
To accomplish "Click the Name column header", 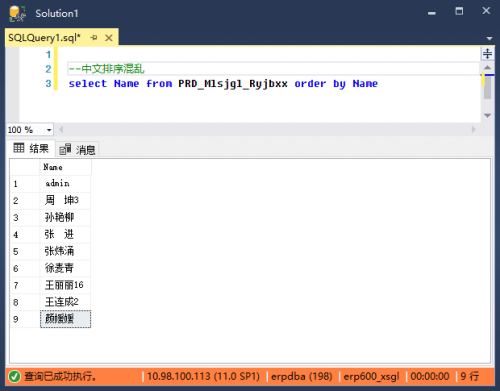I will pyautogui.click(x=65, y=167).
